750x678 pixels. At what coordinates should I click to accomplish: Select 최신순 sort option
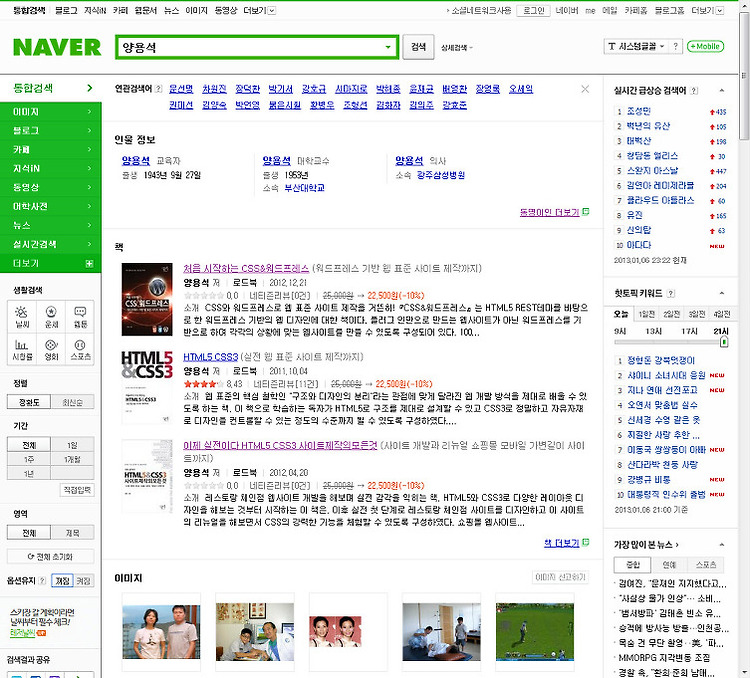[72, 402]
